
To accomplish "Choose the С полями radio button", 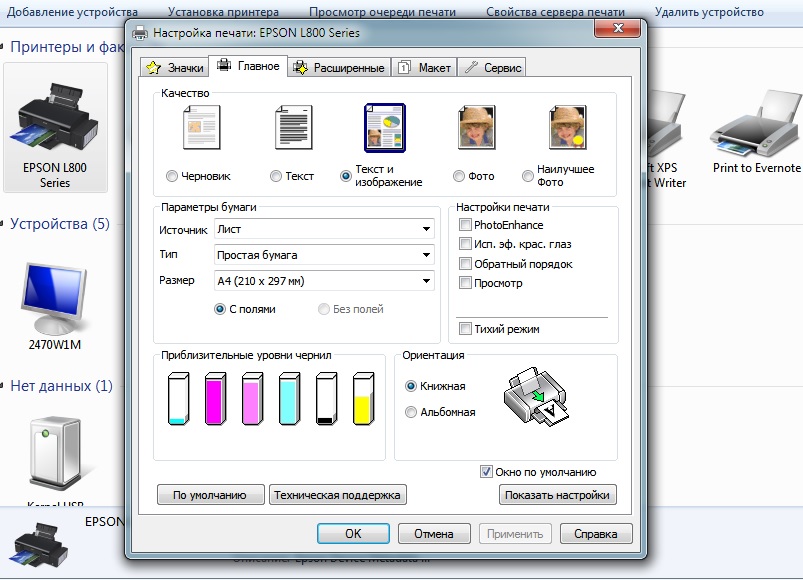I will click(x=220, y=309).
